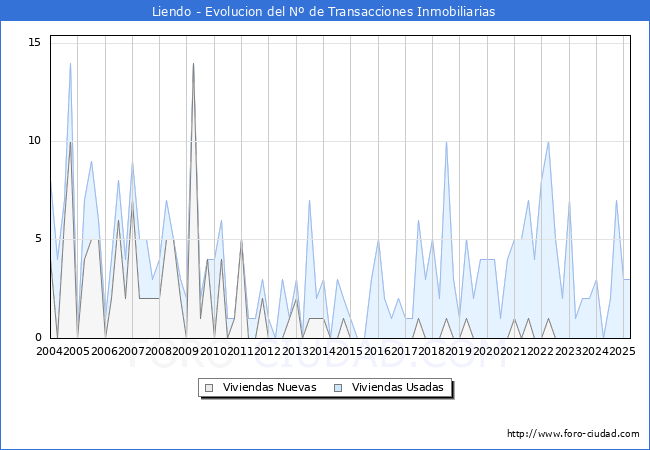This screenshot has height=450, width=650.
Task: Click the x-axis year 2013
Action: point(295,351)
